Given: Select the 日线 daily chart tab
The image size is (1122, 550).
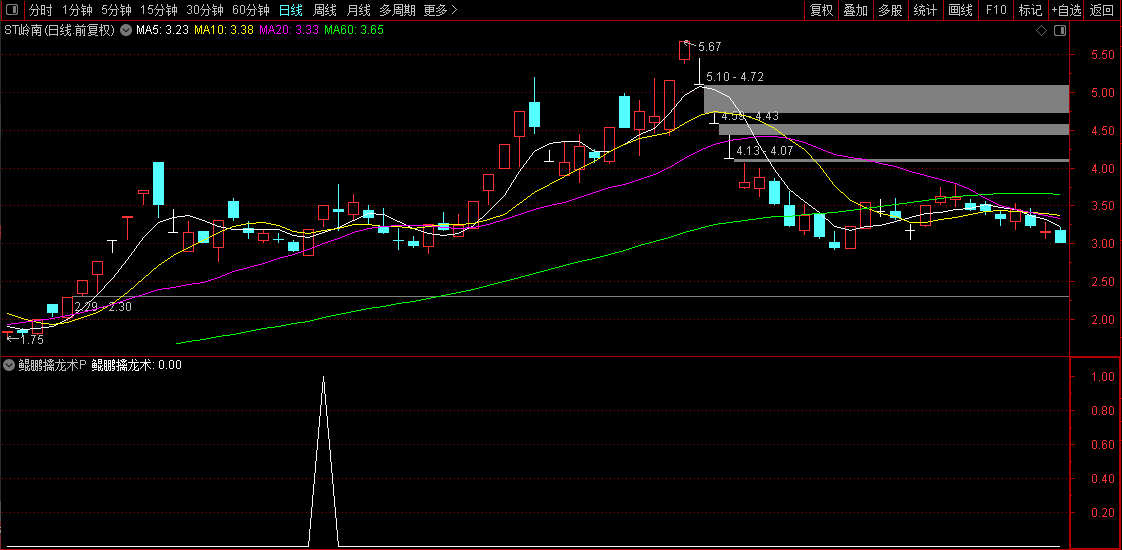Looking at the screenshot, I should [x=290, y=10].
